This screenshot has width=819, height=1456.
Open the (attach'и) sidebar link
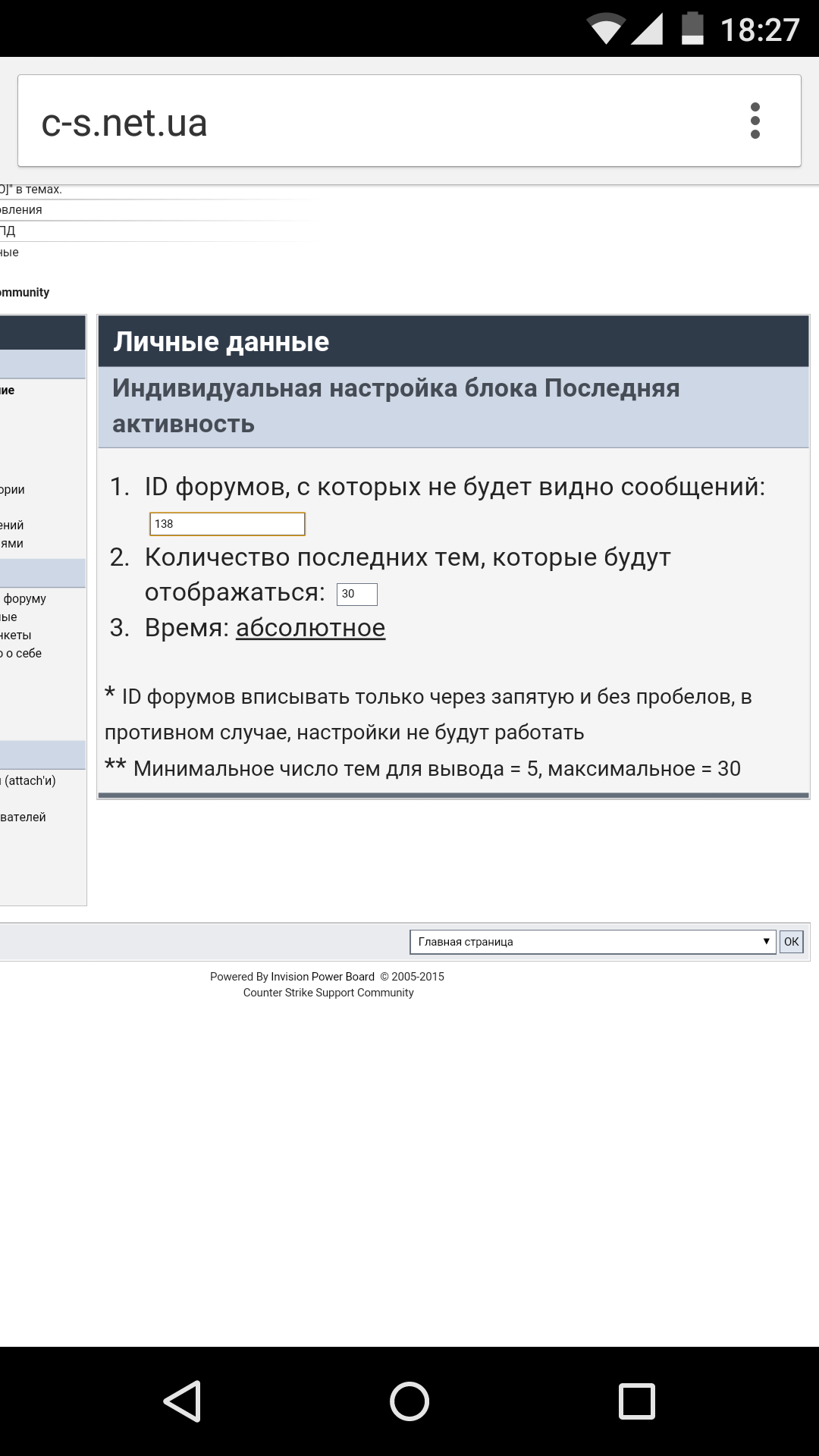pos(29,781)
